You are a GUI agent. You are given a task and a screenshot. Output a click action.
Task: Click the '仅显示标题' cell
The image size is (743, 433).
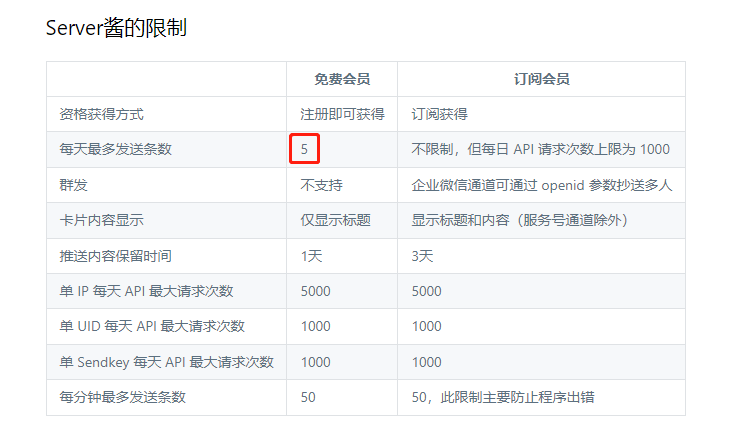(x=335, y=220)
